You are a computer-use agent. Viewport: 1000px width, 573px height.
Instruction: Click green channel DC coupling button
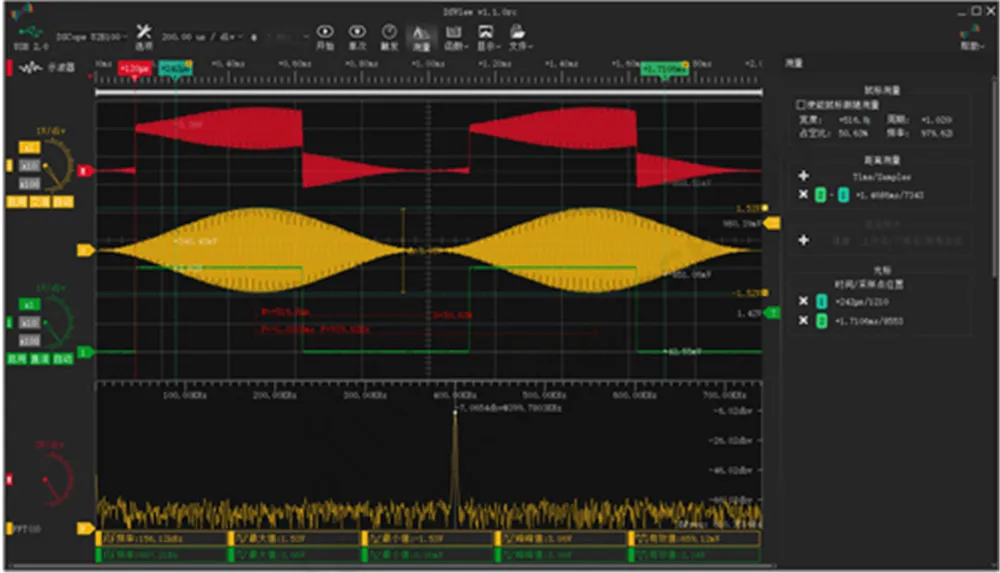tap(40, 359)
